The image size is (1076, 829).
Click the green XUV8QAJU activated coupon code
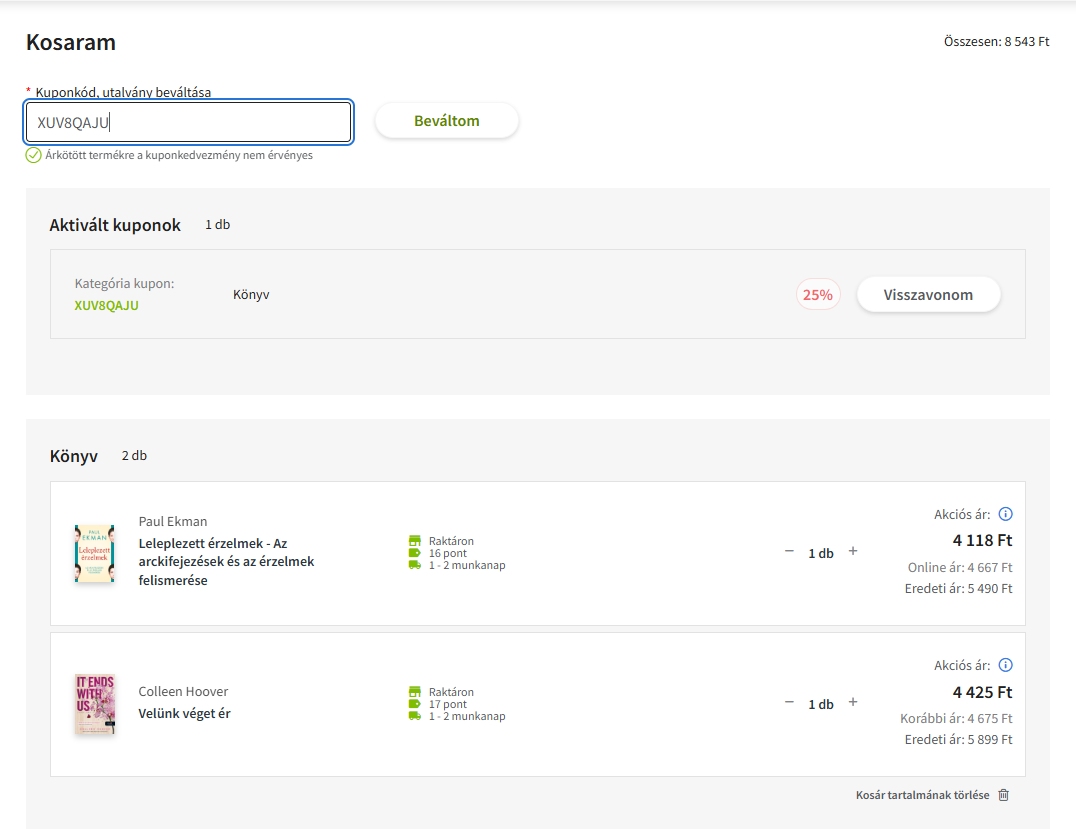pos(106,306)
